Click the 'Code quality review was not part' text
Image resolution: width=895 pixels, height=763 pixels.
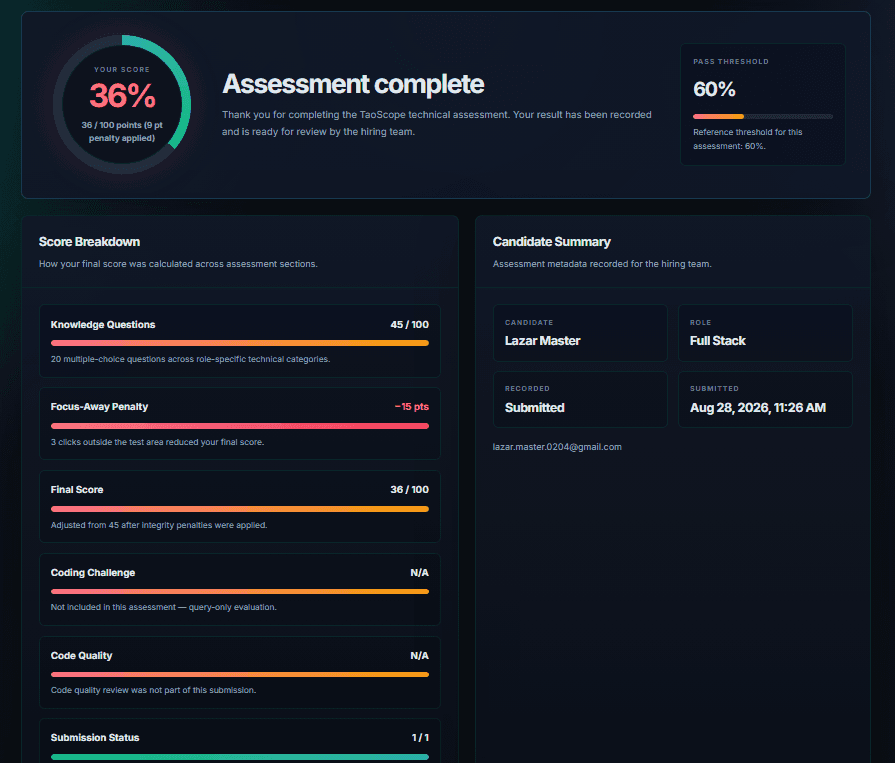[154, 691]
